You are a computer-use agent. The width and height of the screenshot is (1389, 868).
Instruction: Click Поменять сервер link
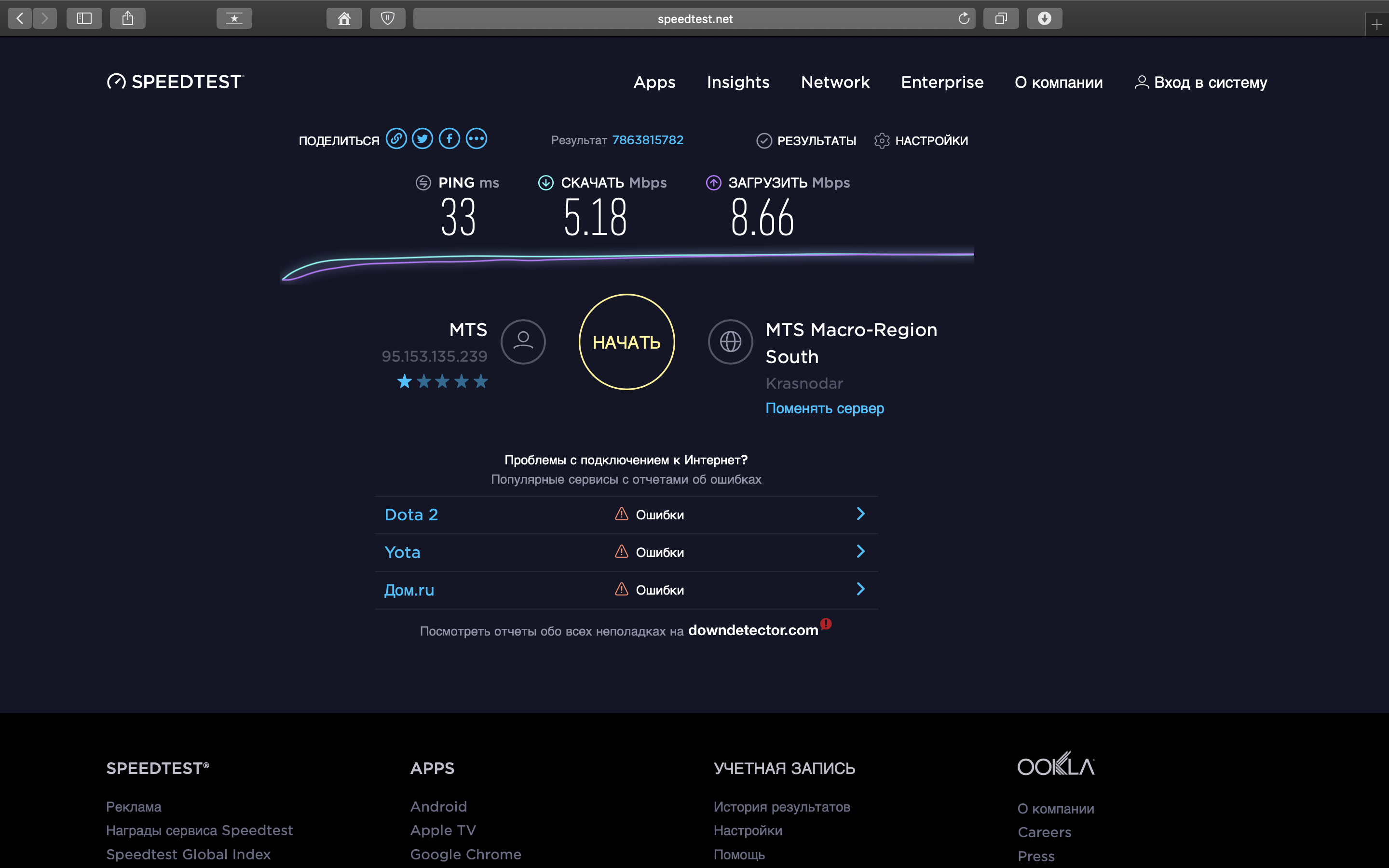[x=825, y=408]
